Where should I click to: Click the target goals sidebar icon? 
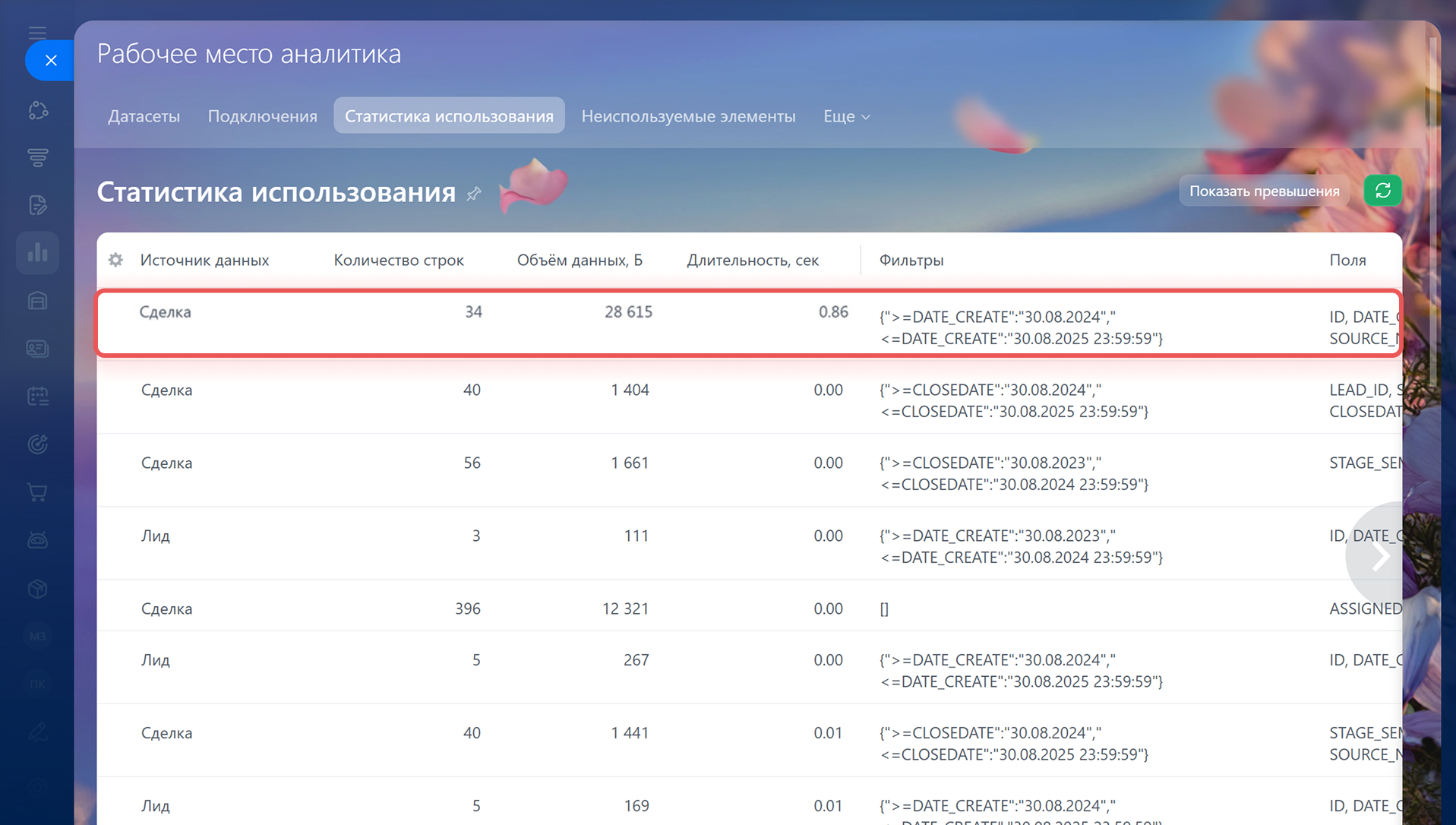pos(37,444)
